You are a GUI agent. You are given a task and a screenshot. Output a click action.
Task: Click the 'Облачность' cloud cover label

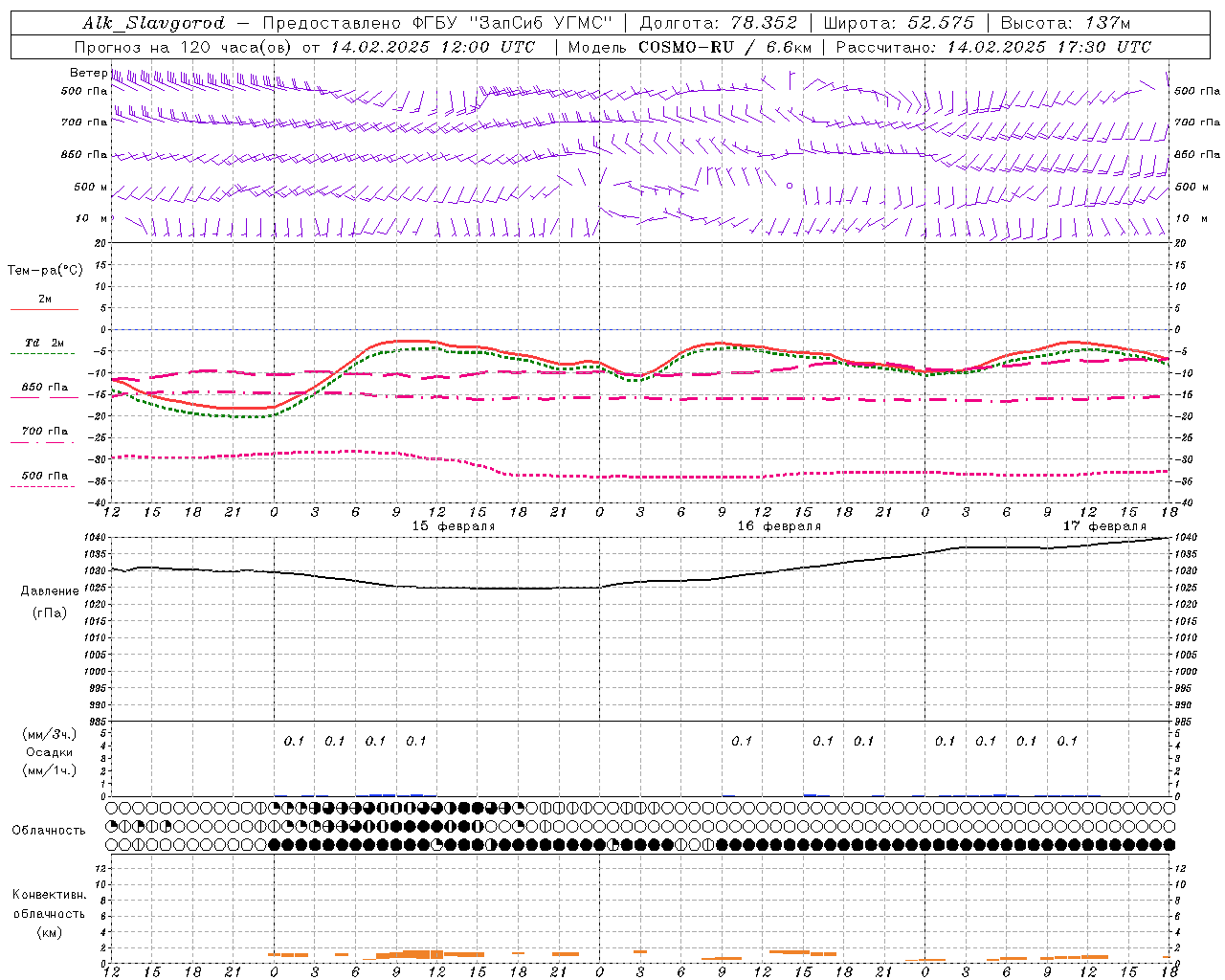tap(49, 831)
